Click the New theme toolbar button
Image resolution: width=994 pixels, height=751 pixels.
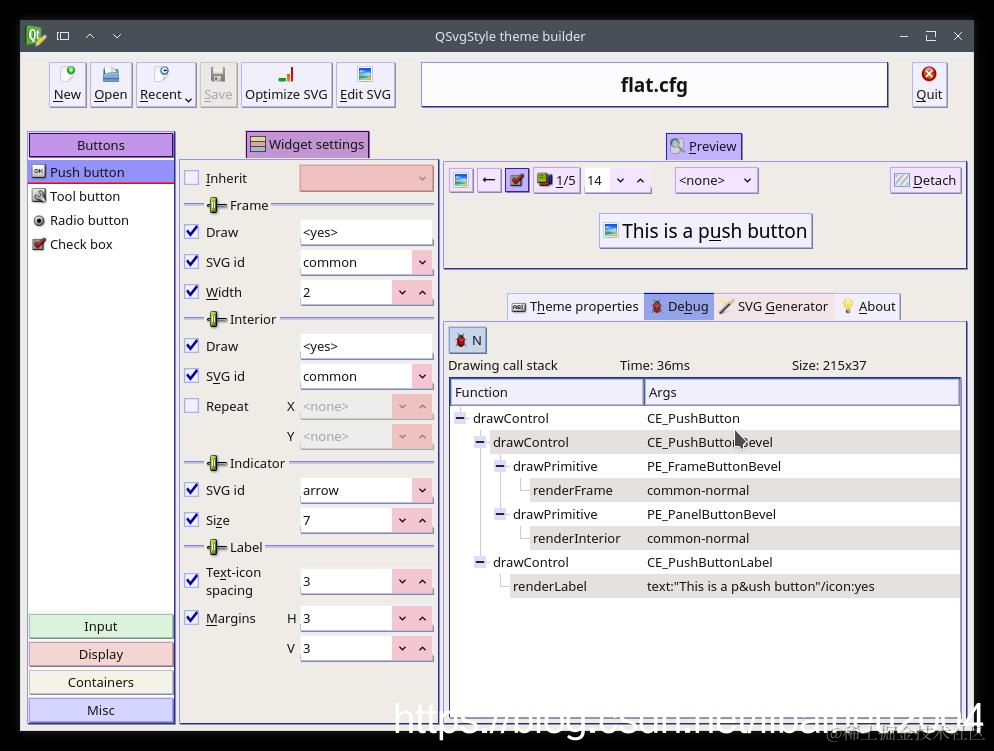coord(67,85)
